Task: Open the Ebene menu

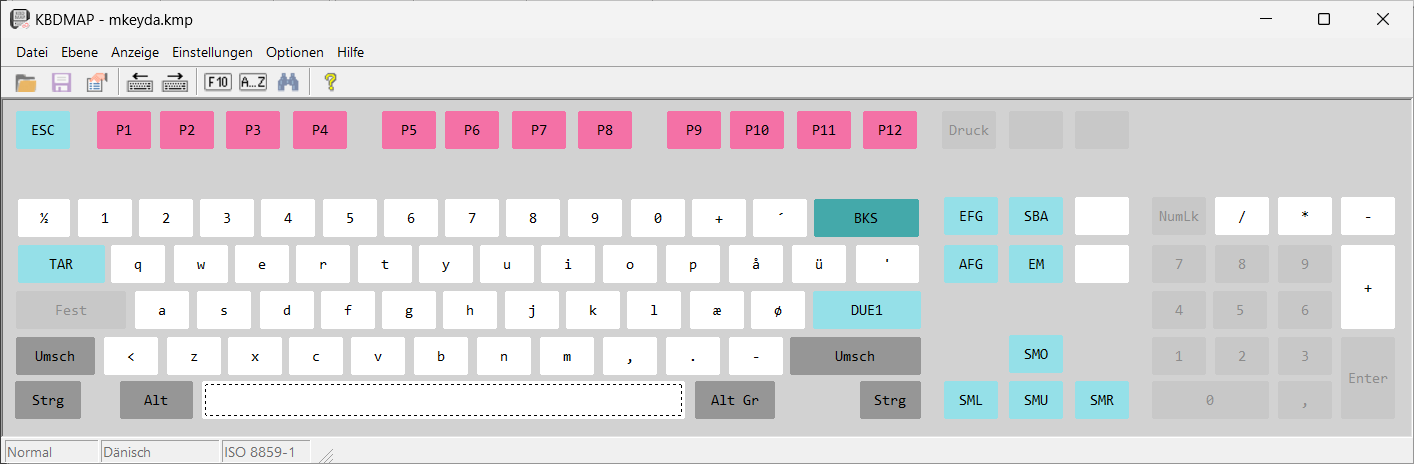Action: point(80,52)
